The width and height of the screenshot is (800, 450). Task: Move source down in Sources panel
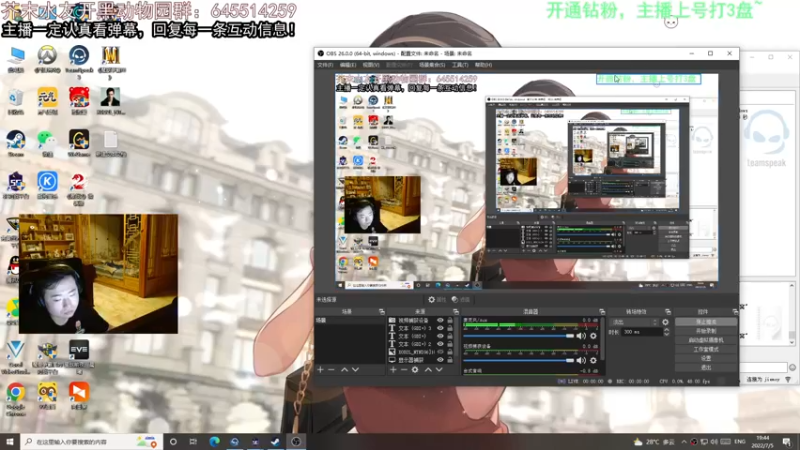[439, 369]
